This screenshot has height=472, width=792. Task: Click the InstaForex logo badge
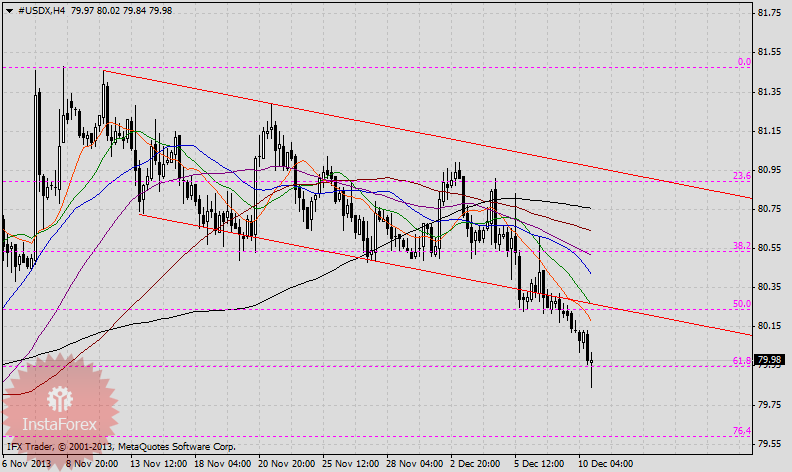(x=60, y=398)
